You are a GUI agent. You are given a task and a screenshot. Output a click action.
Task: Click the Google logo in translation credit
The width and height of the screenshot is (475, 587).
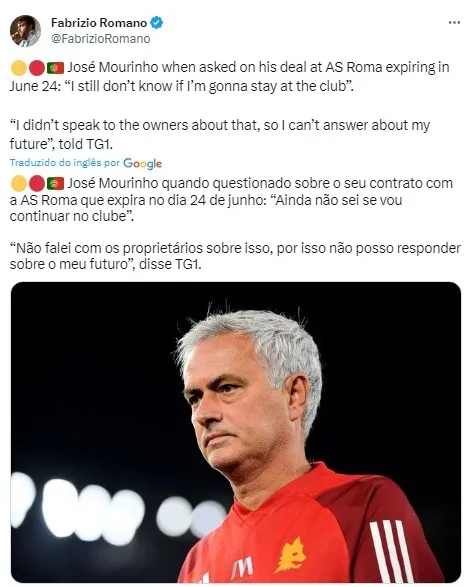(x=142, y=163)
